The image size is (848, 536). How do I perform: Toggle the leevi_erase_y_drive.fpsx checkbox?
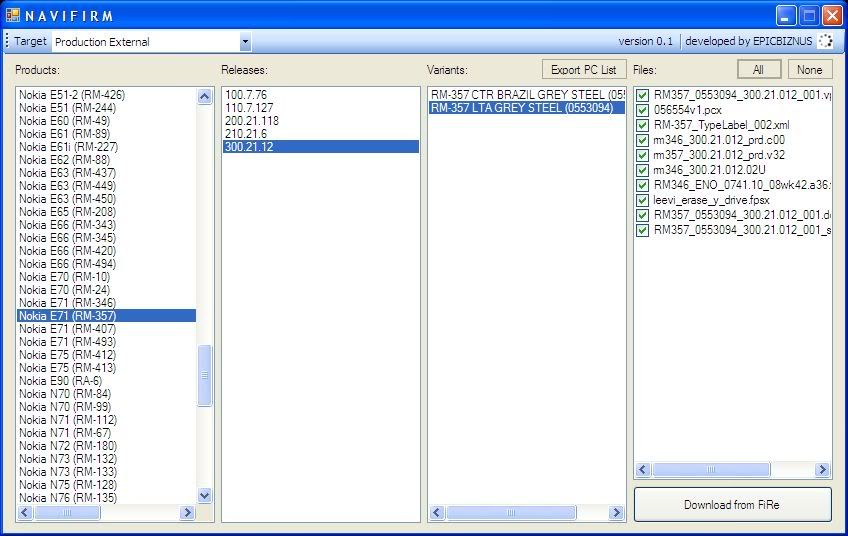(x=642, y=200)
